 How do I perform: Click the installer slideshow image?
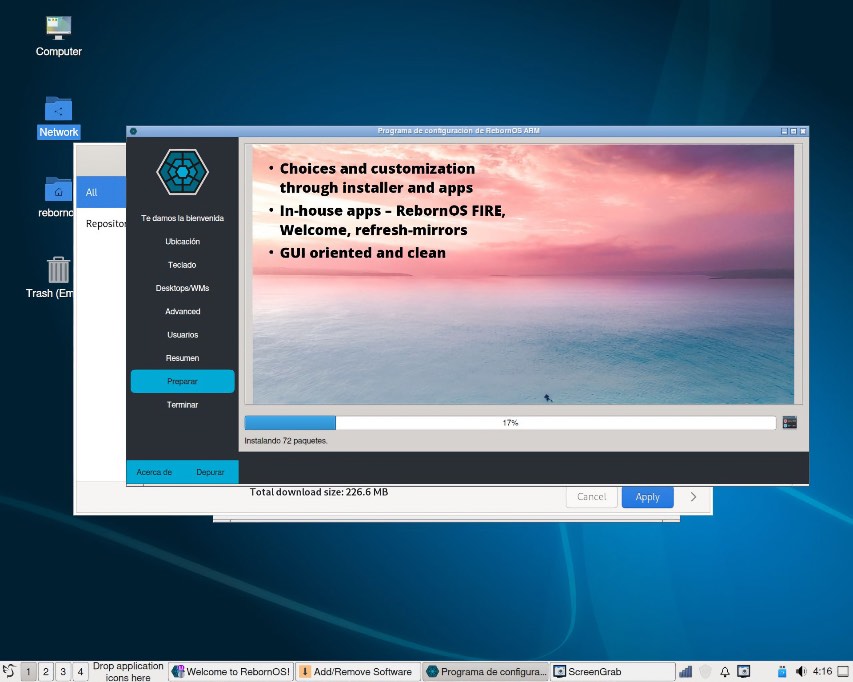[523, 274]
